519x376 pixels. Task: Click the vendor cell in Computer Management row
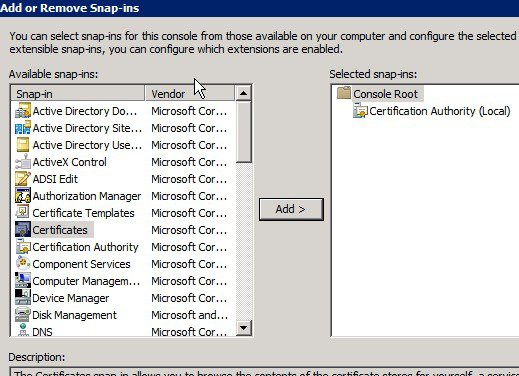[x=189, y=281]
